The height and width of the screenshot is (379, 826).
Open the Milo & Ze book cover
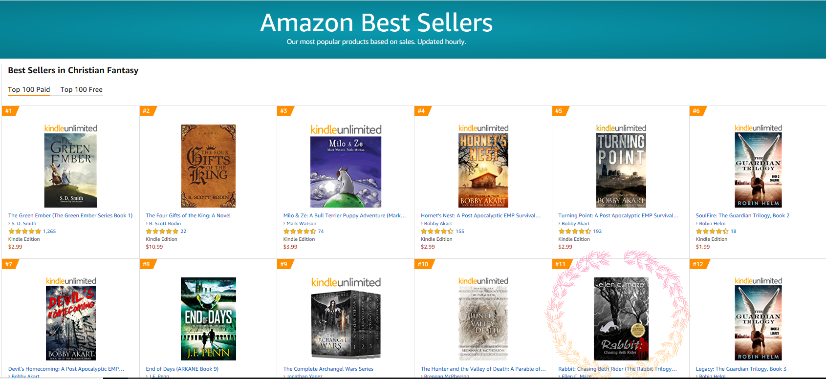click(x=346, y=172)
